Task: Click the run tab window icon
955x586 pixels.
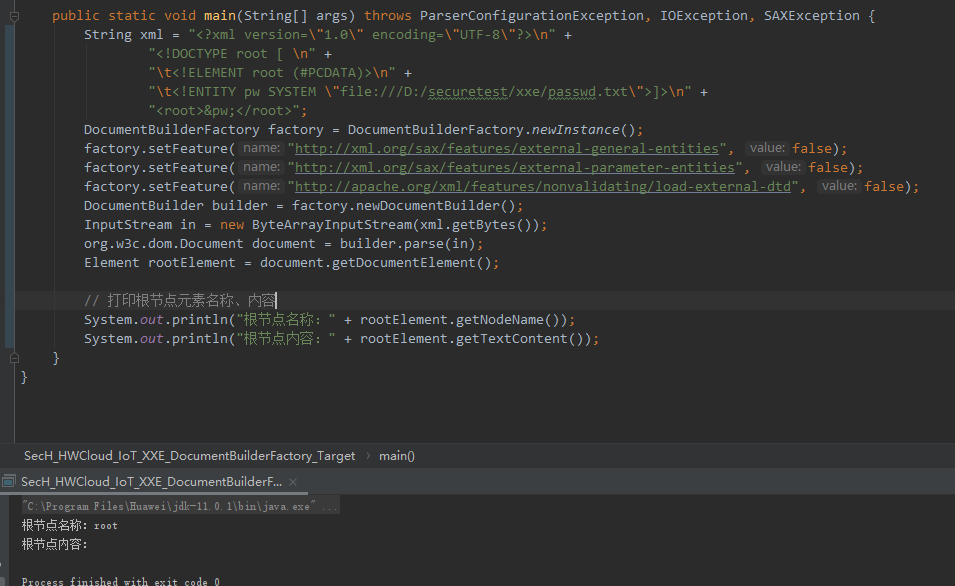Action: point(9,482)
